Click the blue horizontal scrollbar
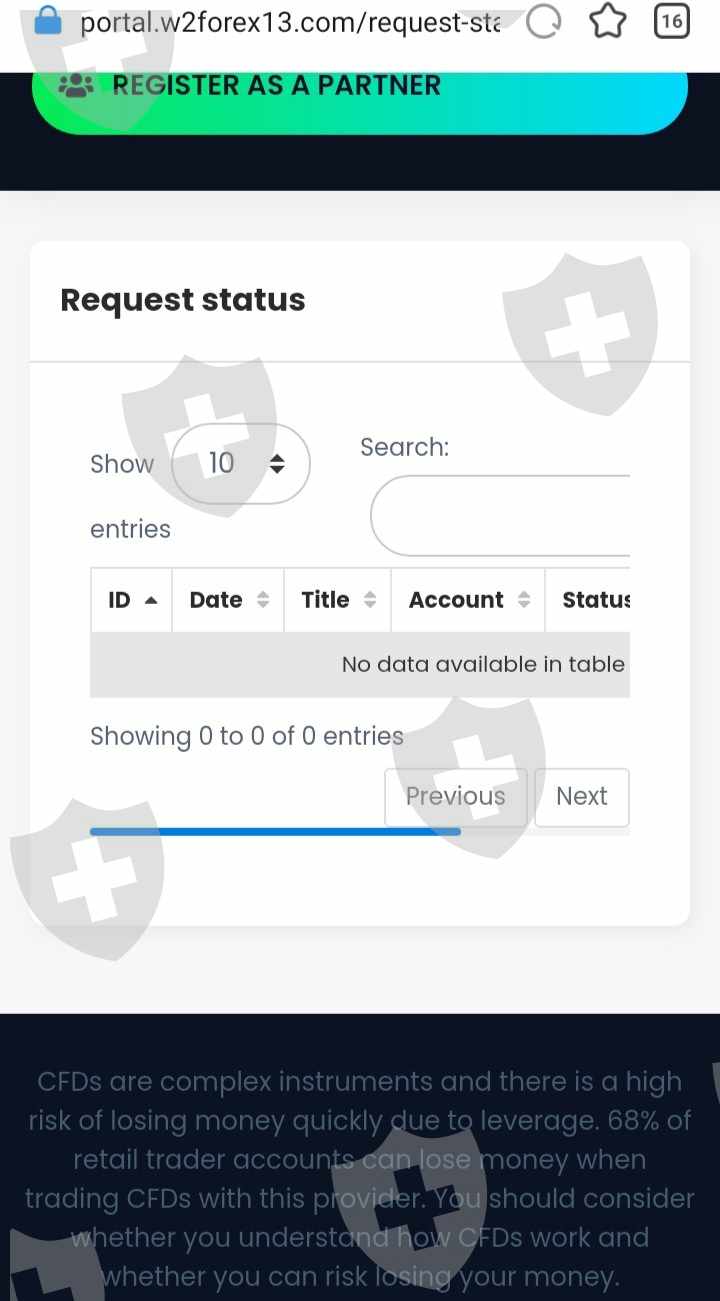The height and width of the screenshot is (1301, 720). click(x=275, y=831)
